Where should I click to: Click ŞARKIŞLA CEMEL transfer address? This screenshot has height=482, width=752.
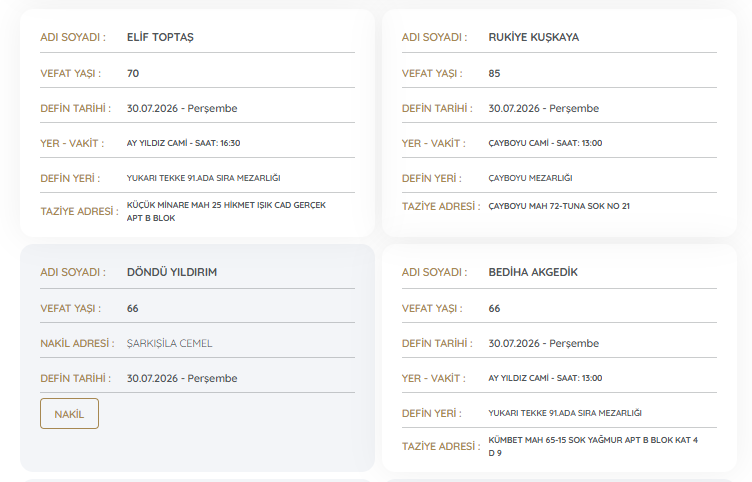[169, 343]
